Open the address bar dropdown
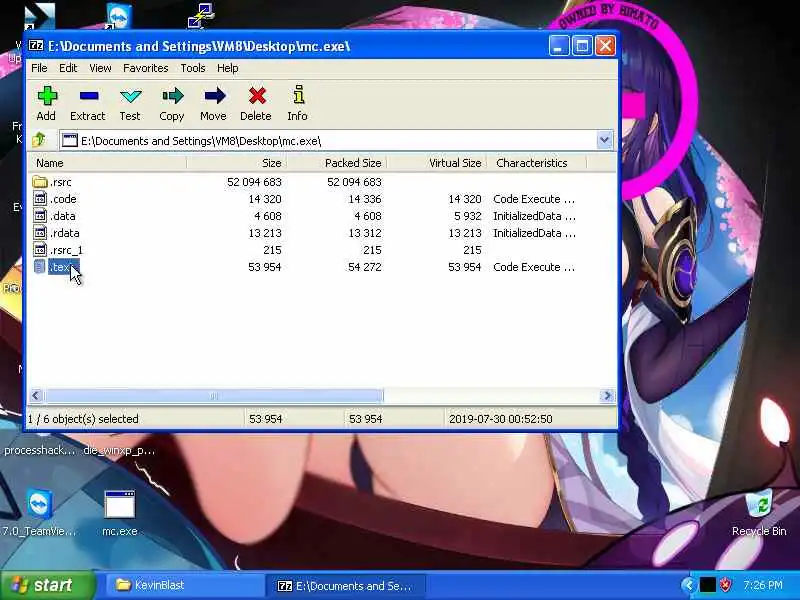The image size is (800, 600). coord(605,140)
